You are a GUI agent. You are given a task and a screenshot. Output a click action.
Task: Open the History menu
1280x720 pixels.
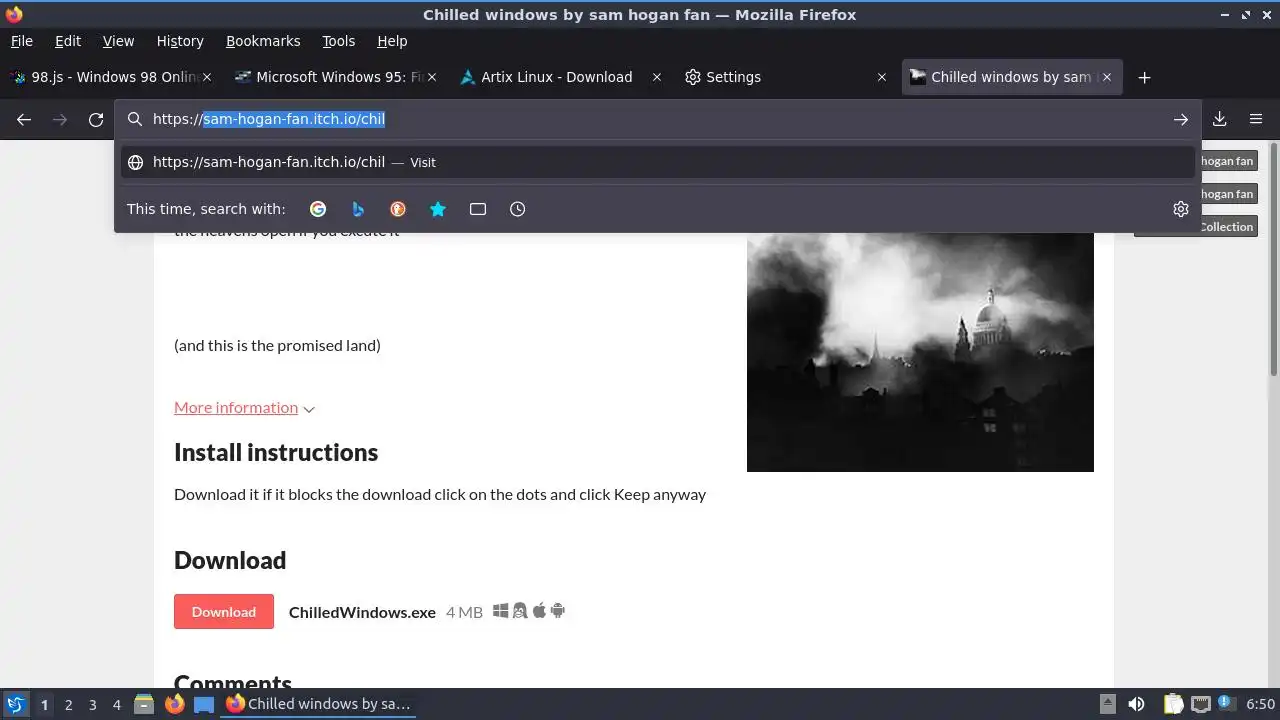pos(180,41)
